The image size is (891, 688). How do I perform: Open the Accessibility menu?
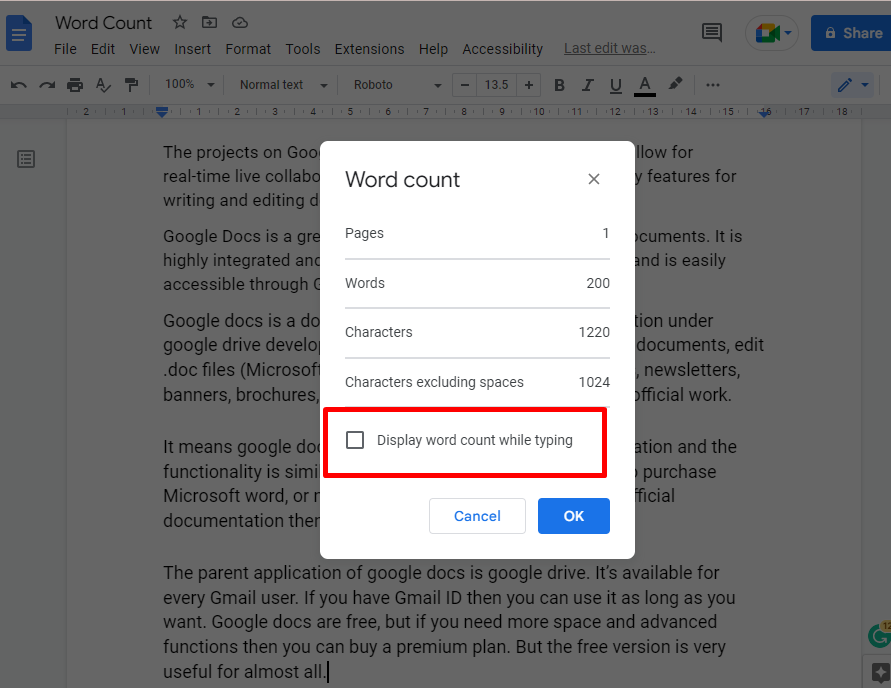[x=502, y=49]
